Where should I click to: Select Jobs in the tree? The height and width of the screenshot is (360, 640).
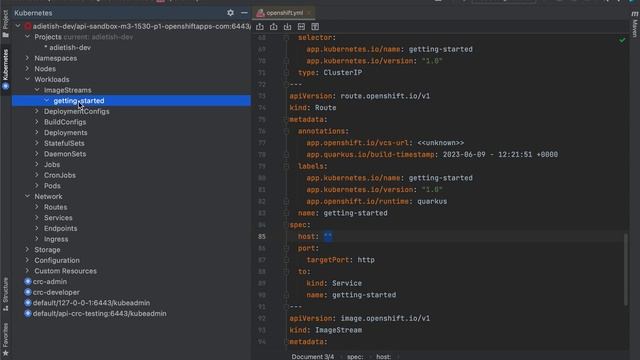tap(52, 164)
